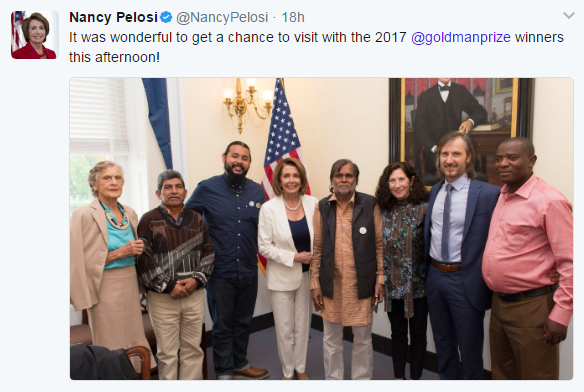The height and width of the screenshot is (392, 584).
Task: Click the American flag in tweet photo
Action: (282, 149)
